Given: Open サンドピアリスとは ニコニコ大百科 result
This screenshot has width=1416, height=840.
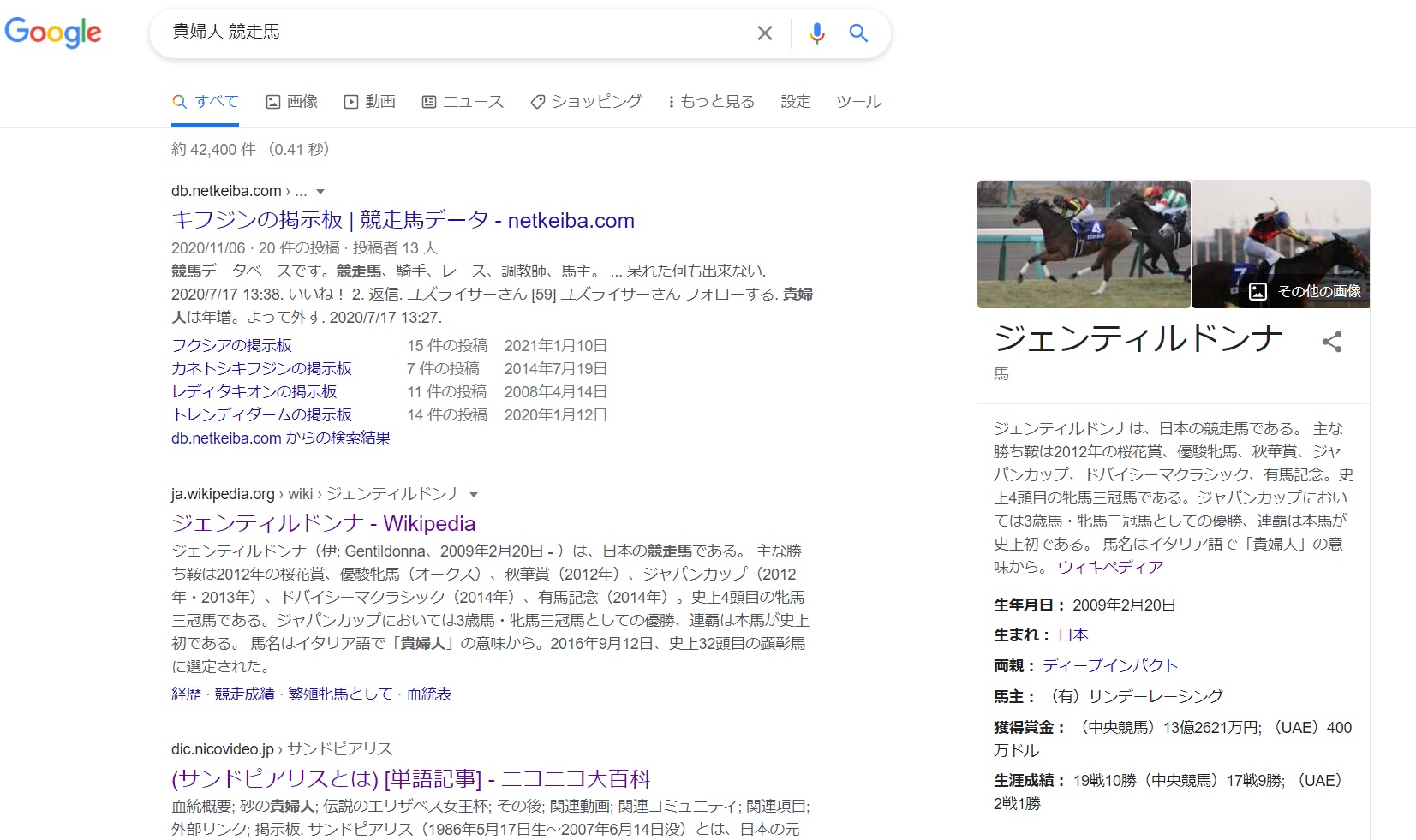Looking at the screenshot, I should pyautogui.click(x=411, y=779).
